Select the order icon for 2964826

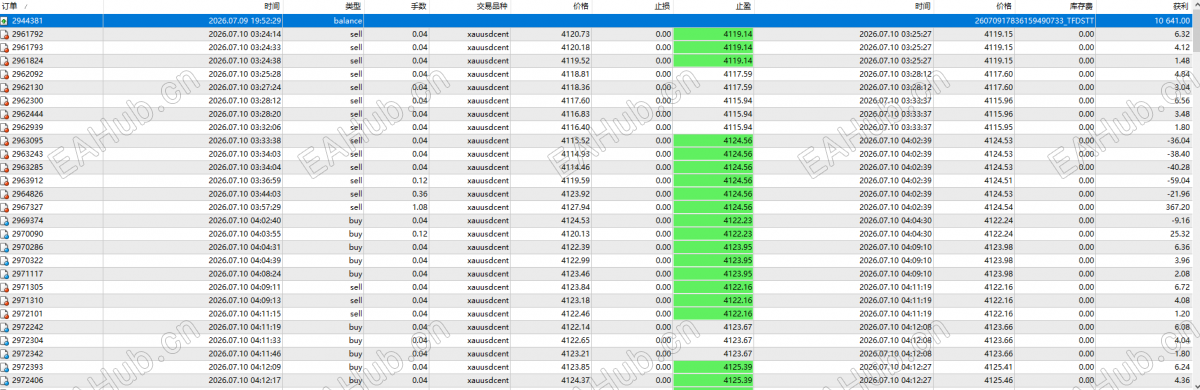5,194
